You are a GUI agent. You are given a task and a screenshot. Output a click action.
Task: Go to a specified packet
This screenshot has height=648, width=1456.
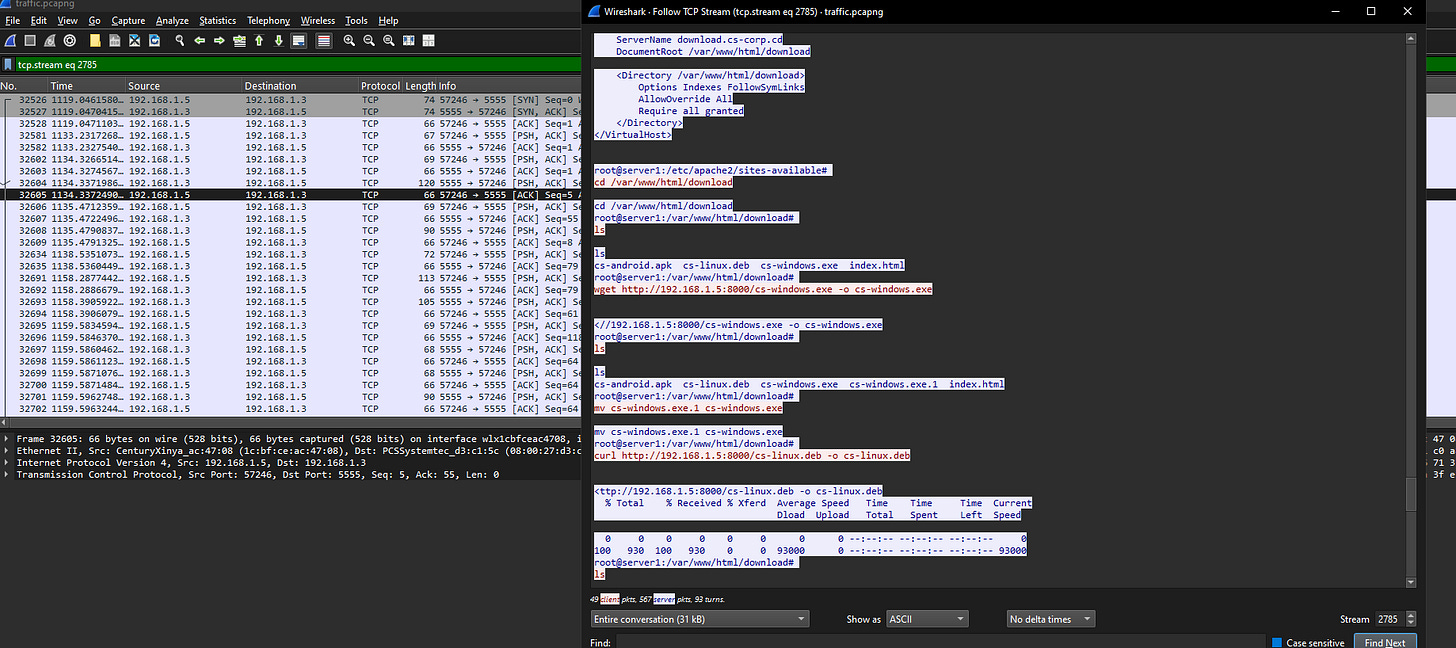(x=239, y=41)
